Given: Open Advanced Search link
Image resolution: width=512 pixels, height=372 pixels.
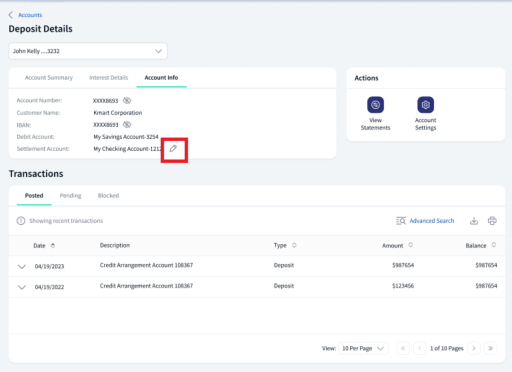Looking at the screenshot, I should pyautogui.click(x=432, y=221).
